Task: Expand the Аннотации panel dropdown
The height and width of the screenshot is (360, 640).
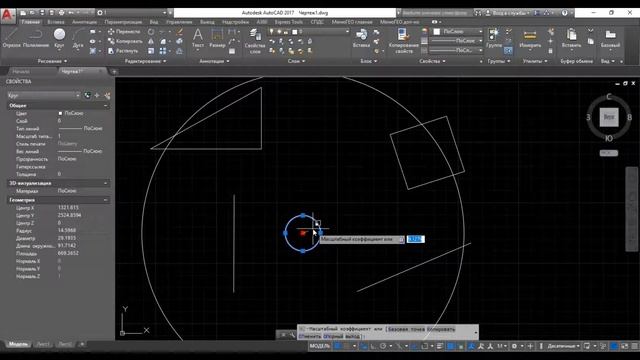Action: (214, 61)
